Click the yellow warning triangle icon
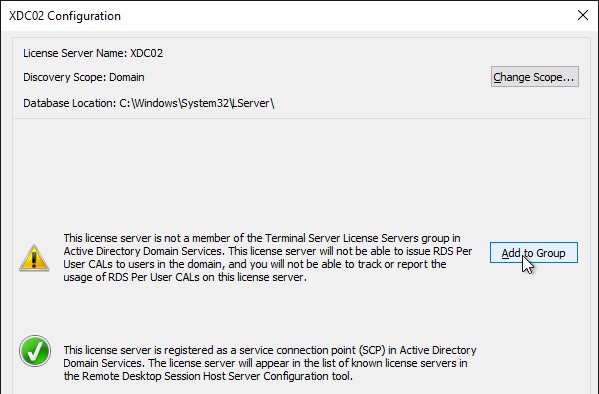The image size is (599, 394). tap(34, 258)
